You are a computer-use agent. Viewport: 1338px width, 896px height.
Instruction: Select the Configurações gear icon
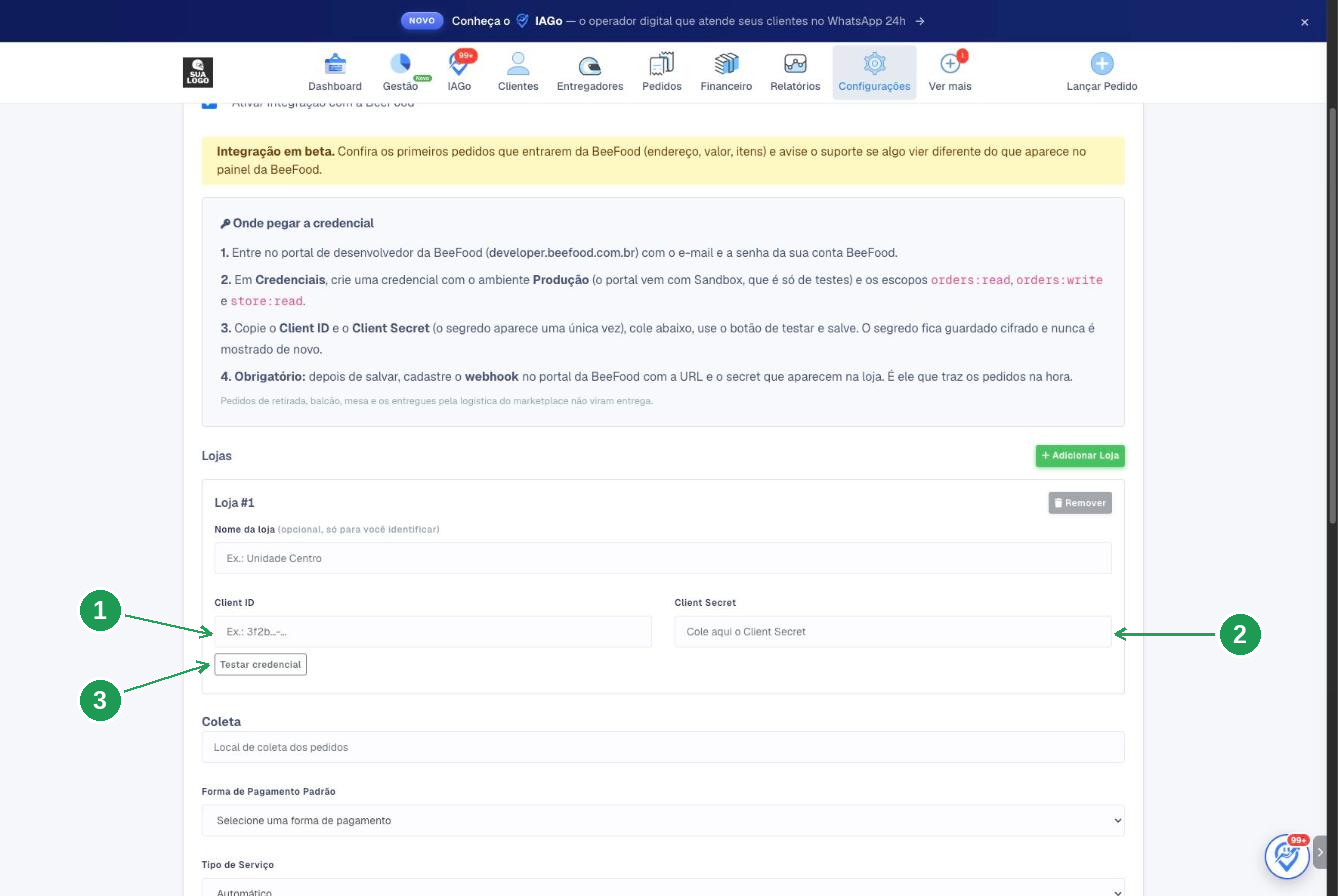click(x=874, y=64)
